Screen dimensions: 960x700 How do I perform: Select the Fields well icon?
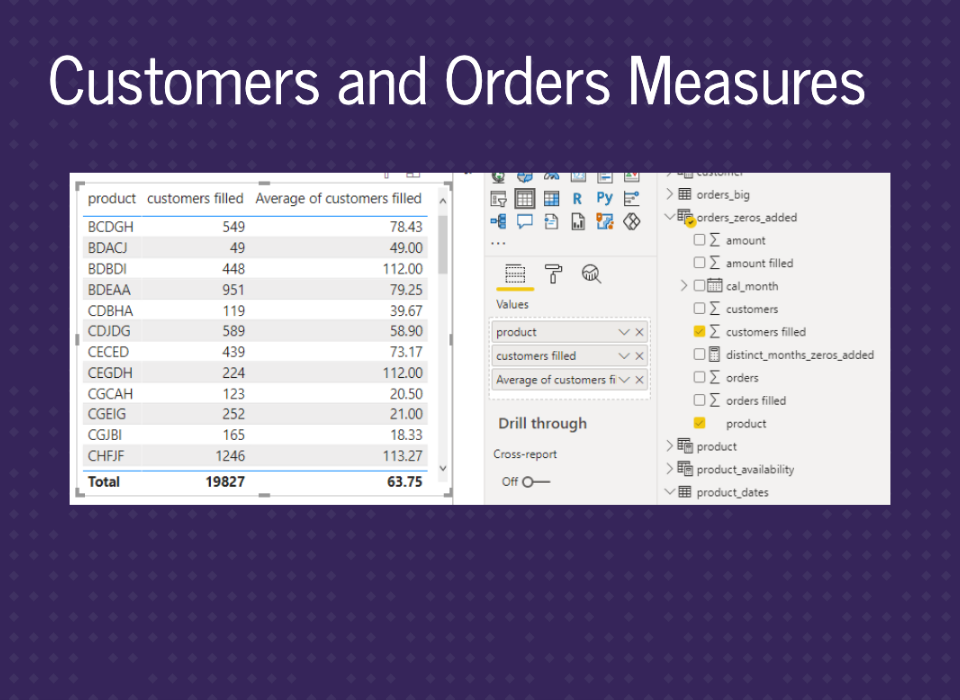pyautogui.click(x=514, y=274)
